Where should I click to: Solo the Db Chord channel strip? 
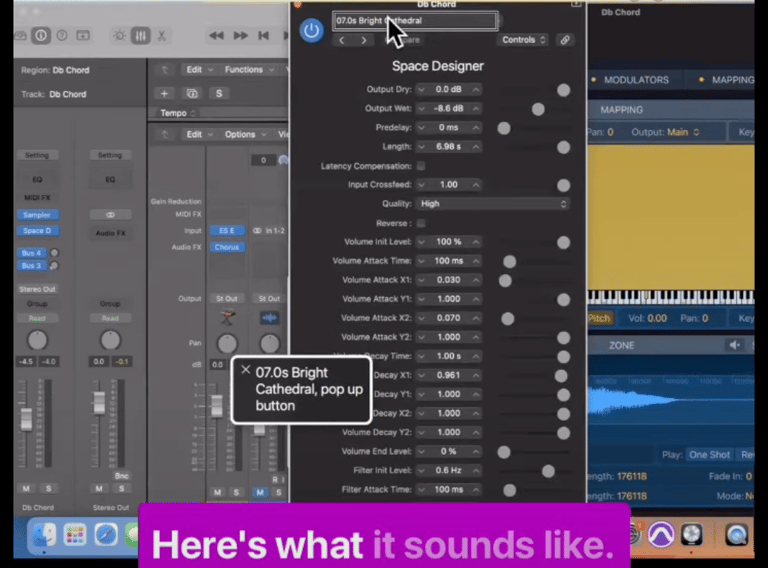tap(48, 488)
